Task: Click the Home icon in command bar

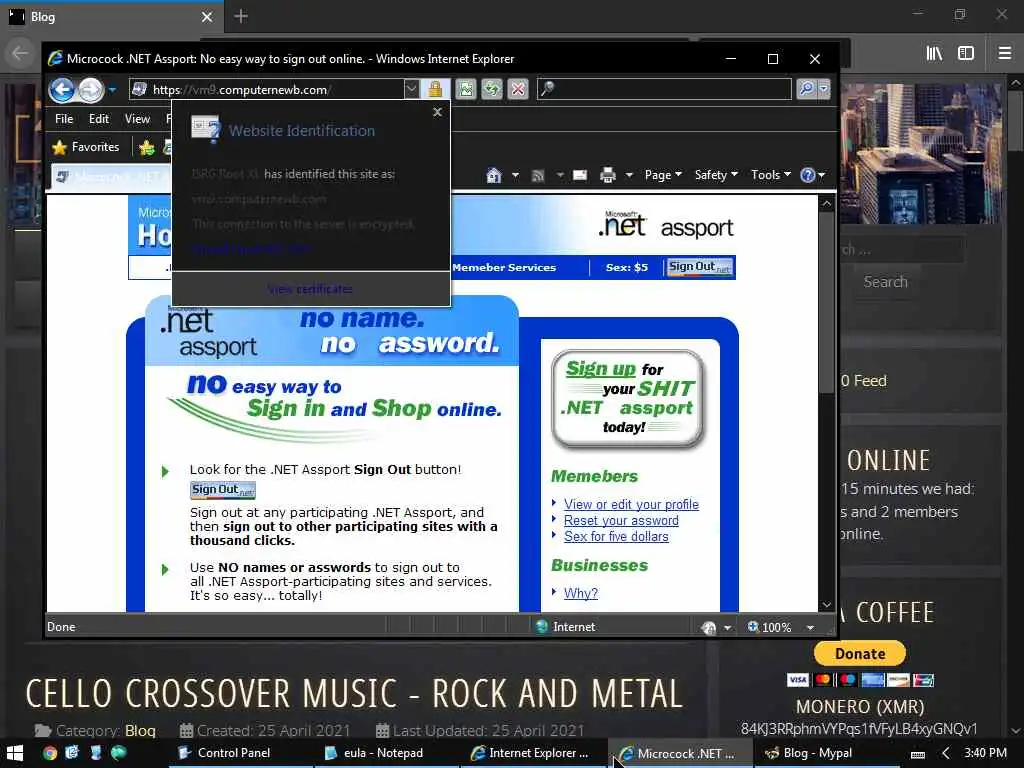Action: point(494,175)
